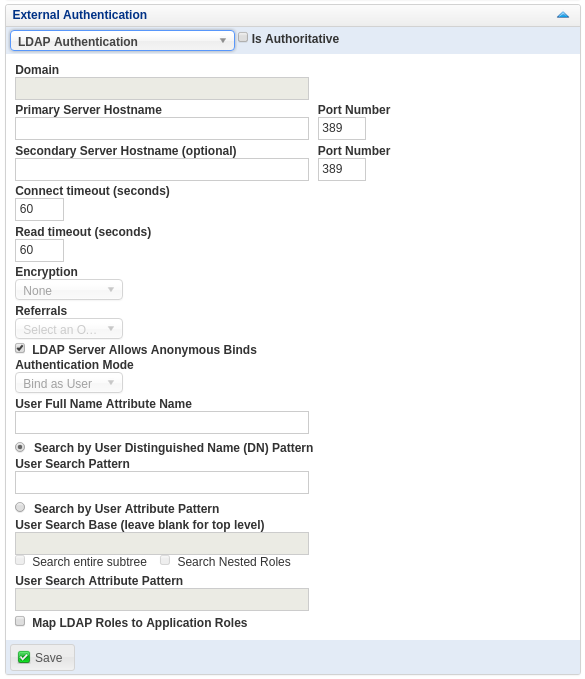Open the Encryption dropdown
Screen dimensions: 585x679
[69, 290]
